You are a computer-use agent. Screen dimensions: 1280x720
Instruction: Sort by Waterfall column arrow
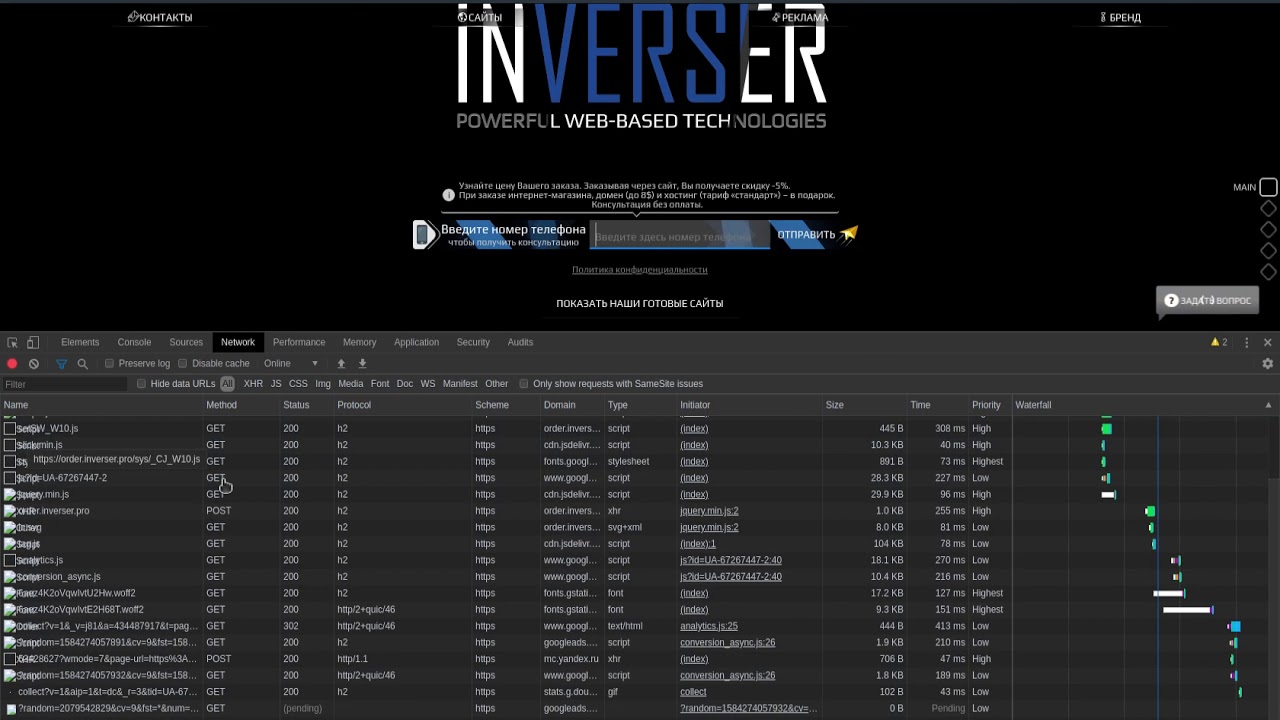pyautogui.click(x=1268, y=405)
